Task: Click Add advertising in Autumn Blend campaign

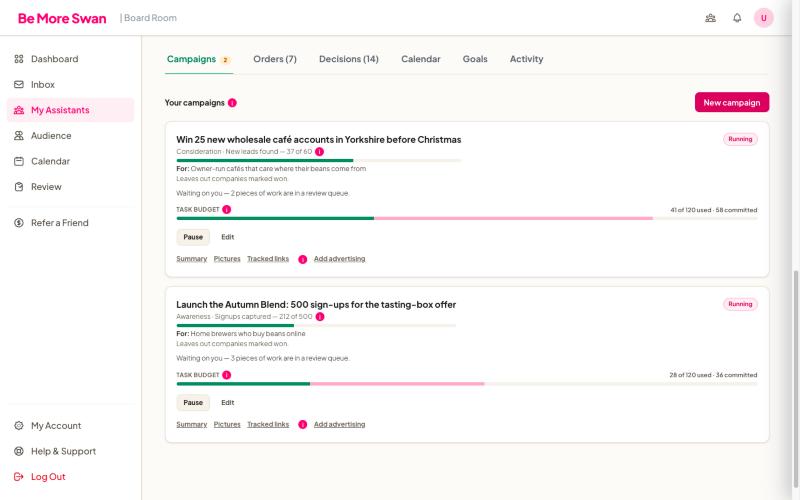Action: [339, 424]
